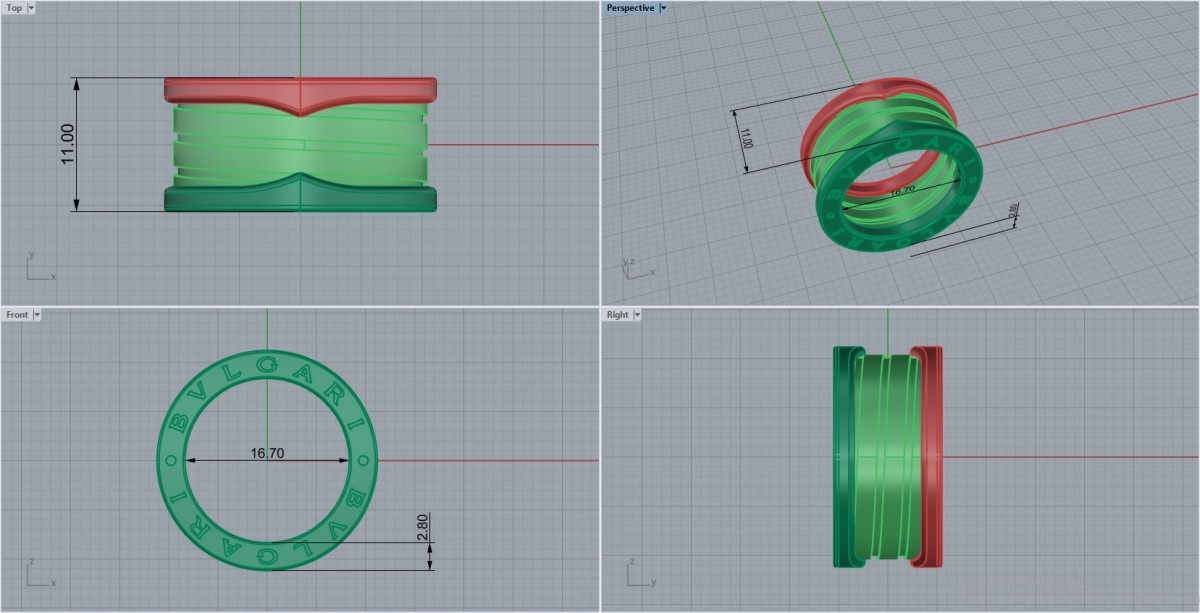Activate the Right viewport title
1200x613 pixels.
click(x=618, y=315)
